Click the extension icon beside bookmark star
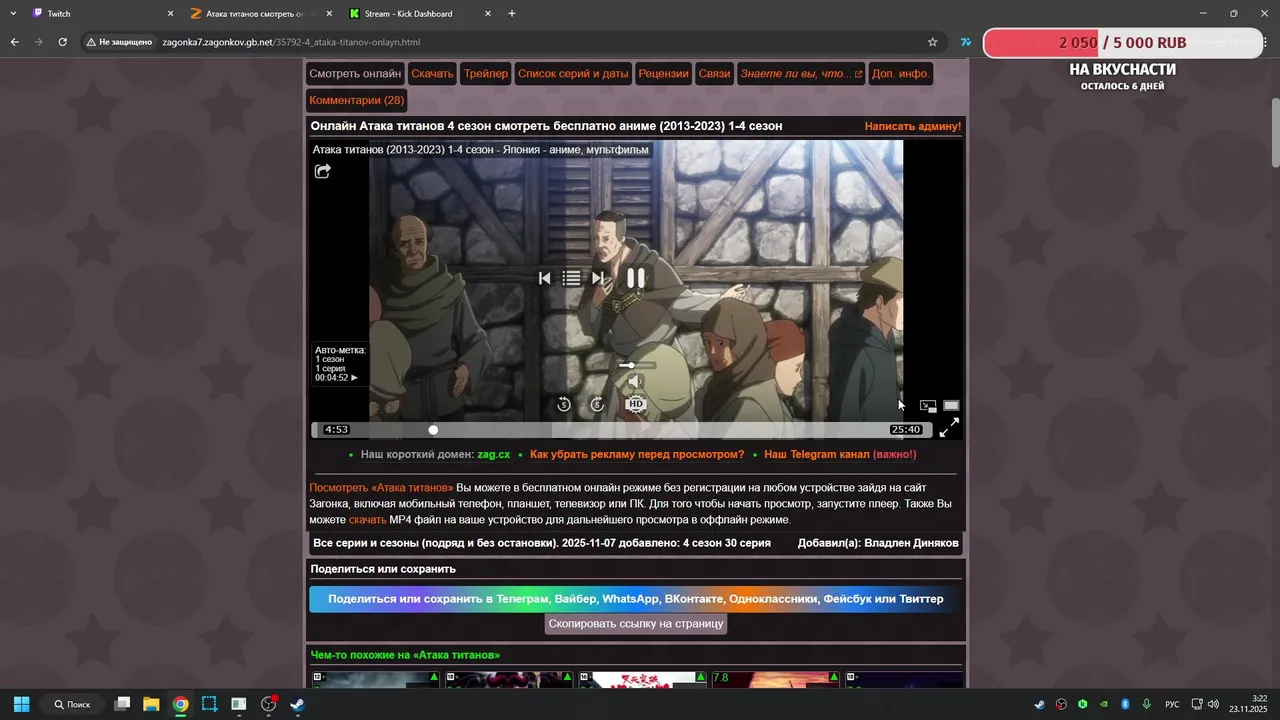The image size is (1280, 720). point(965,42)
